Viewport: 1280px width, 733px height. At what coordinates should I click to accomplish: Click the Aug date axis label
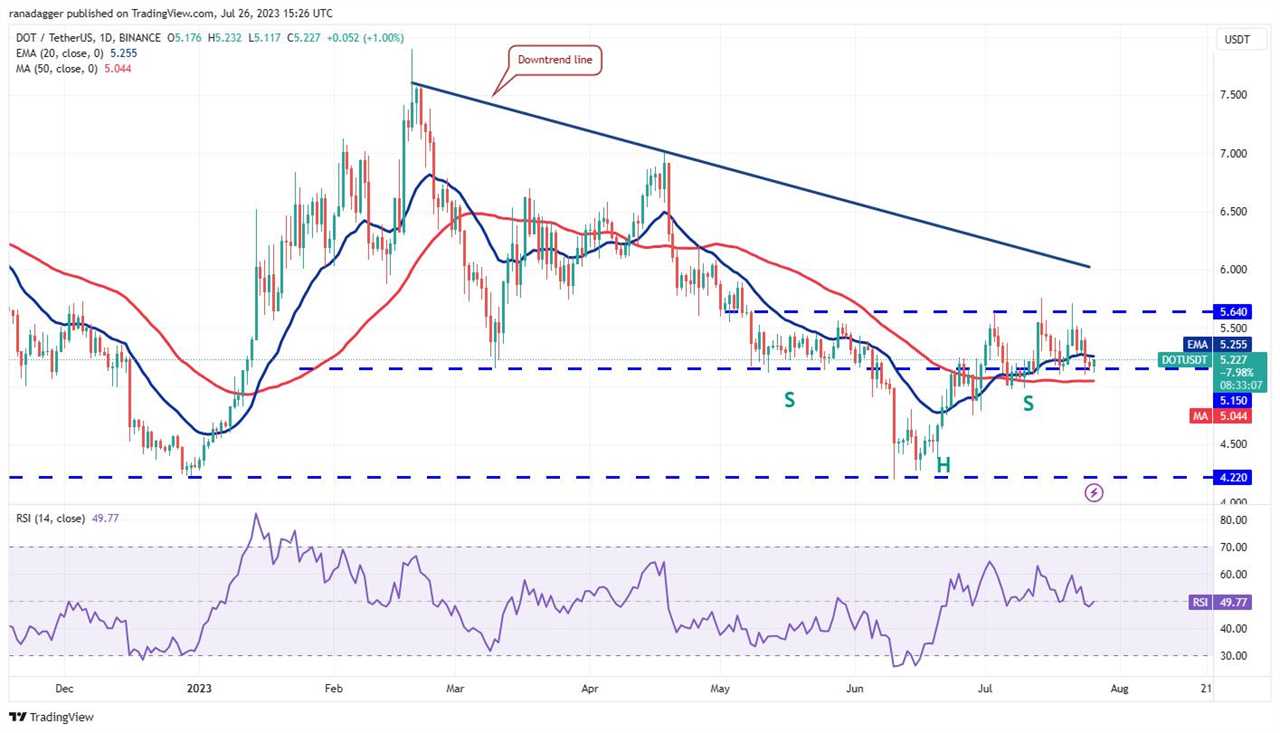click(1119, 689)
